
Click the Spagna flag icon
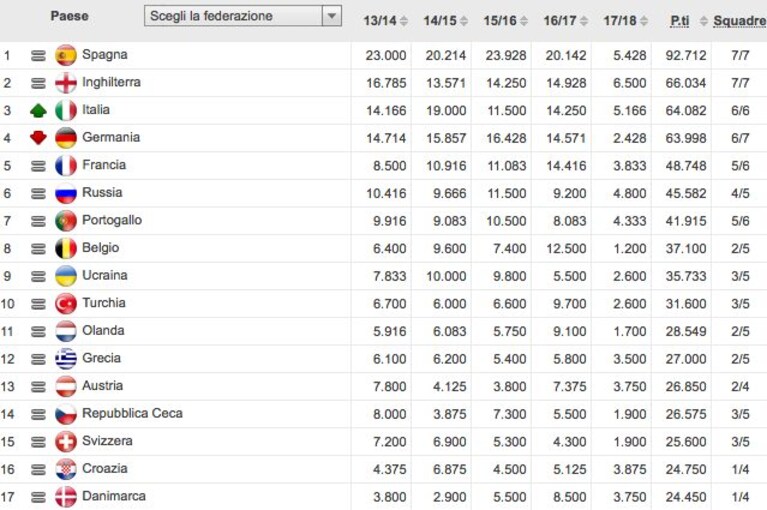tap(66, 55)
